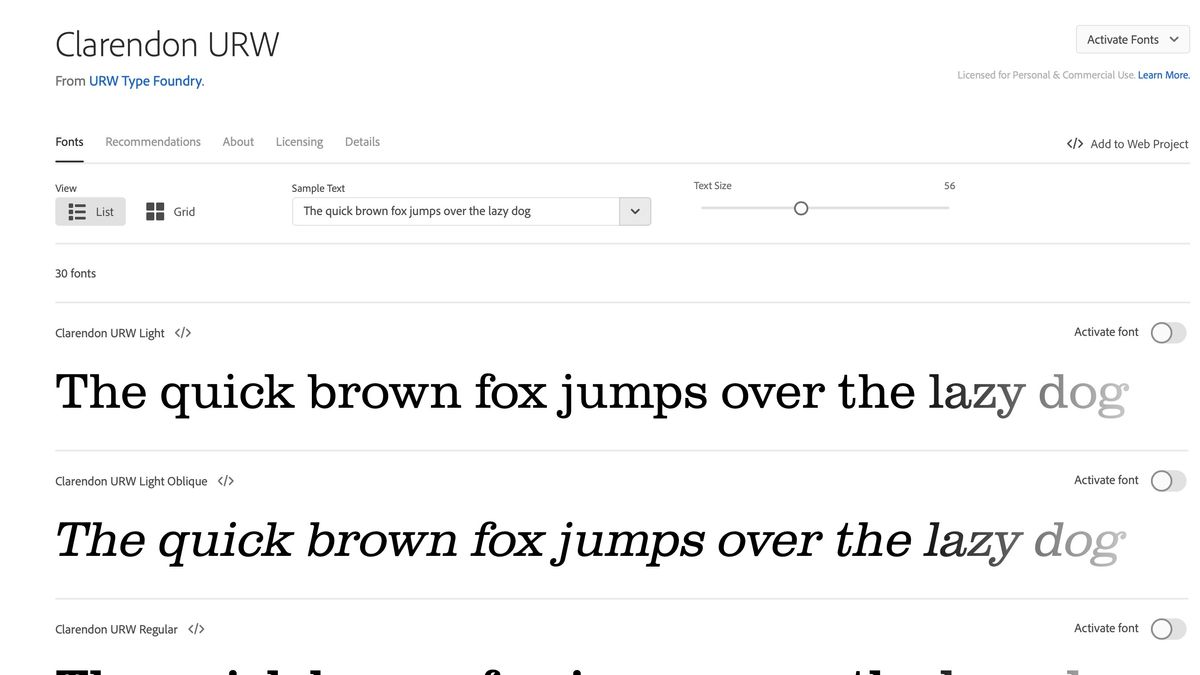The image size is (1200, 675).
Task: Switch to Grid view
Action: (x=169, y=211)
